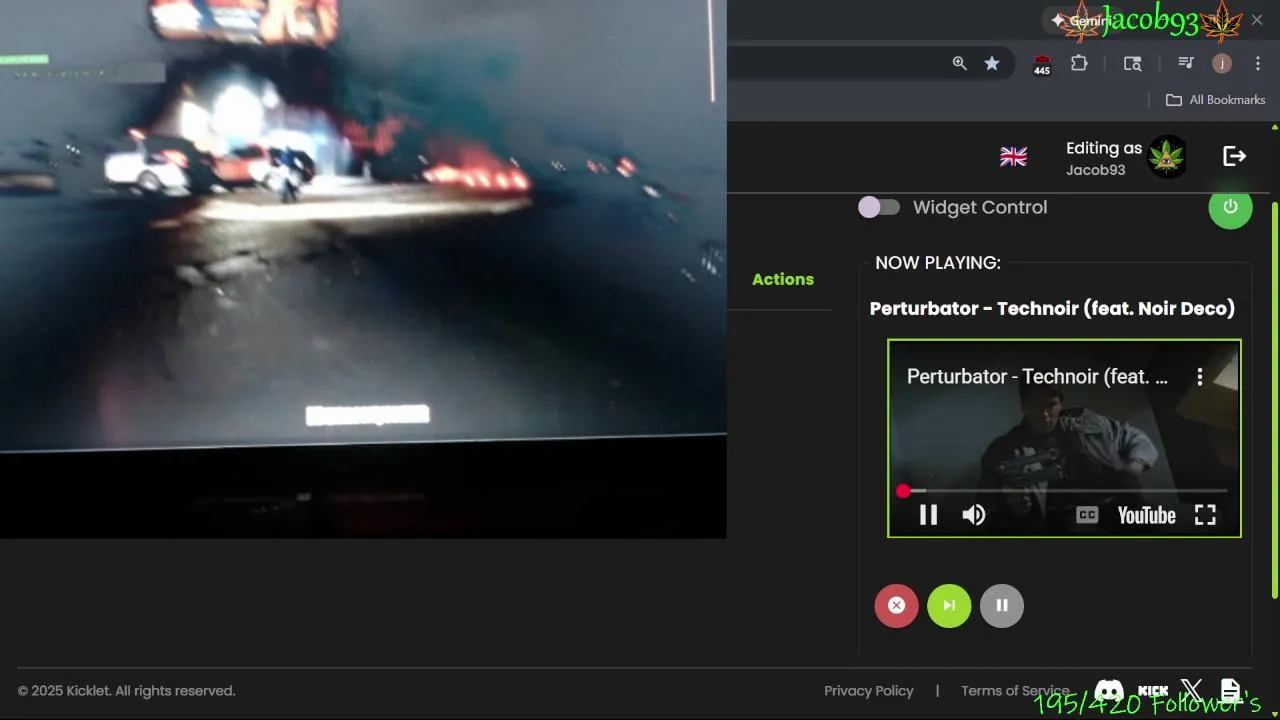Open the Extensions puzzle icon
1280x720 pixels.
click(x=1079, y=63)
